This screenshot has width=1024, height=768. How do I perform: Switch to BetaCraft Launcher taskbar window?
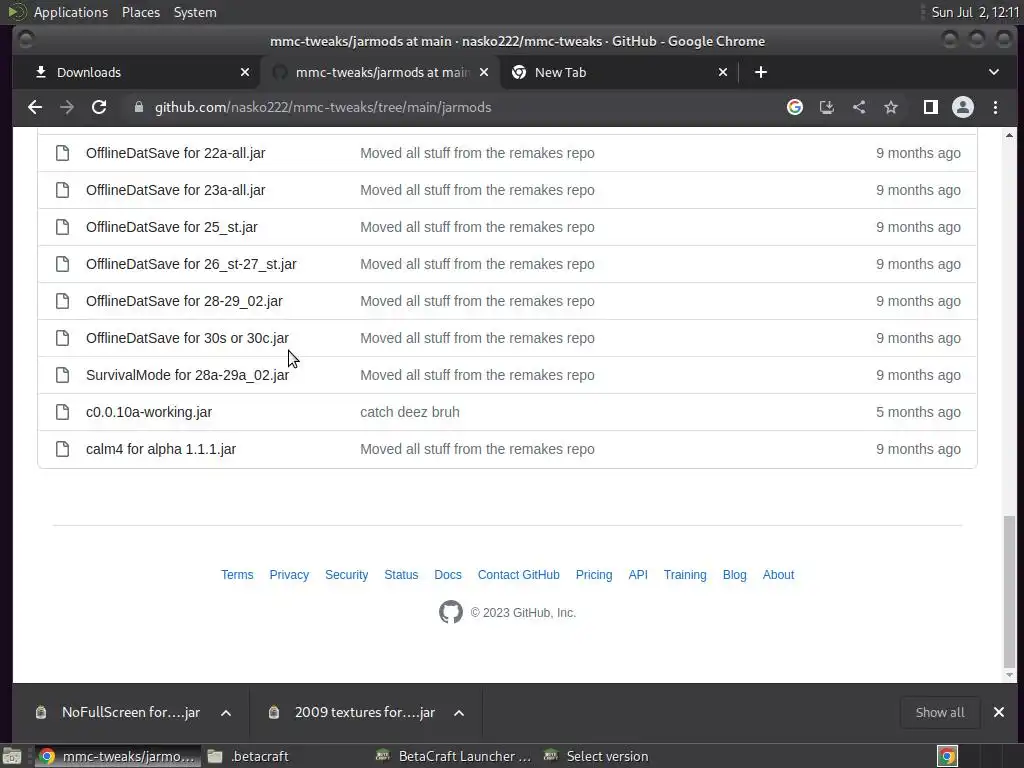click(455, 756)
